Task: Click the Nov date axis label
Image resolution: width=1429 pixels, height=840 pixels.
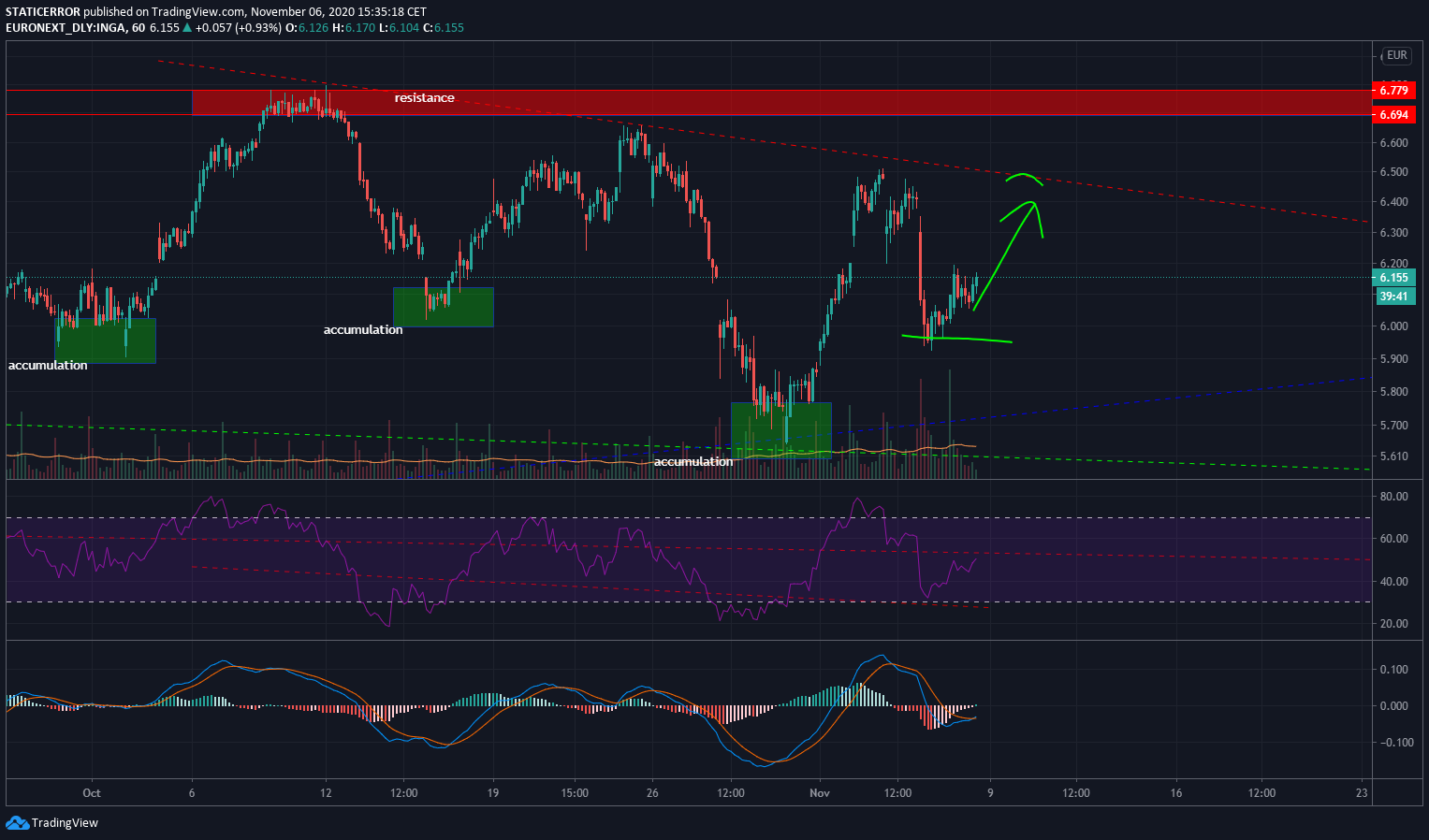Action: pyautogui.click(x=819, y=793)
